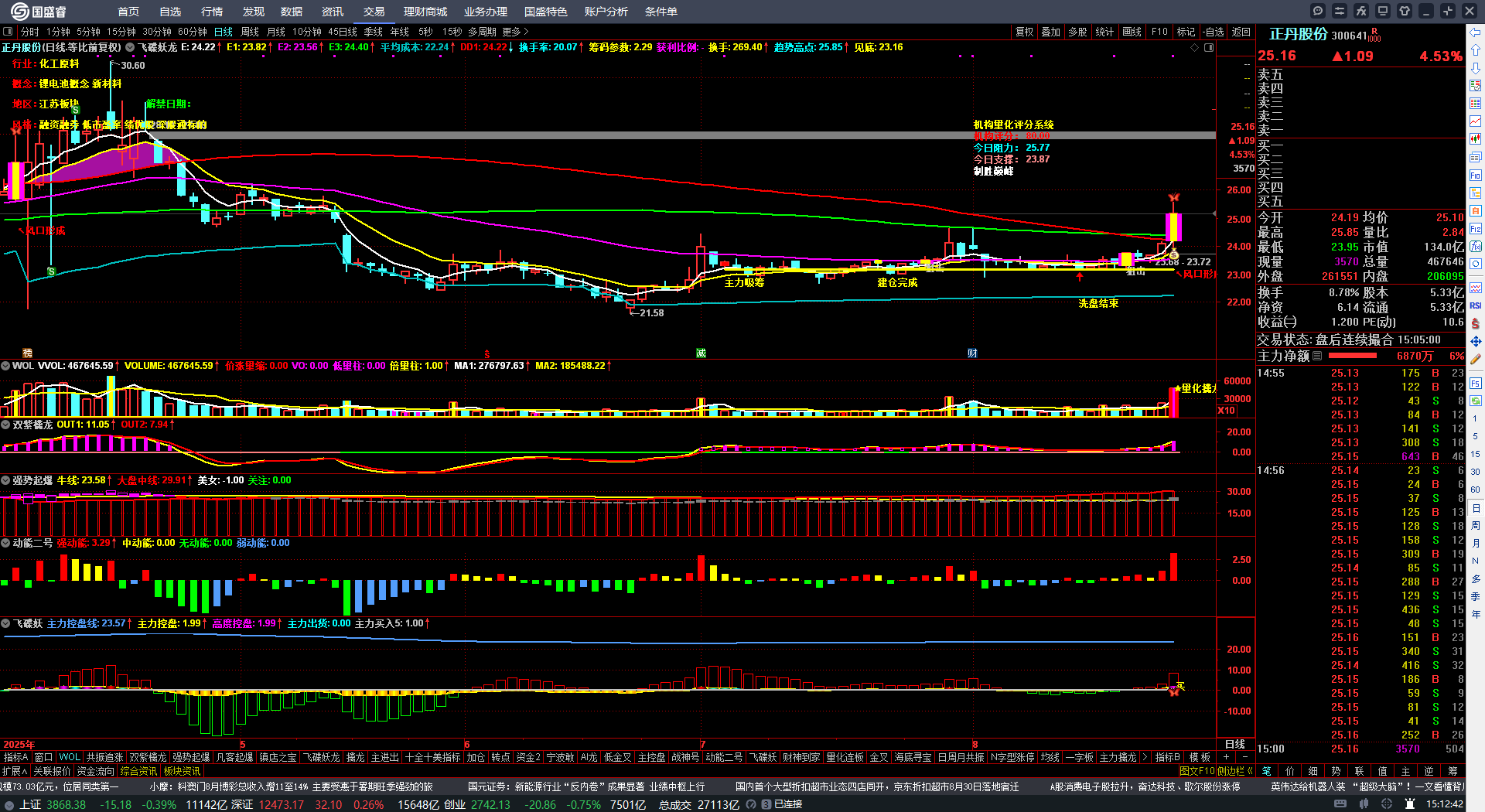Image resolution: width=1485 pixels, height=812 pixels.
Task: Click the back arrow icon in right sidebar
Action: (x=1476, y=32)
